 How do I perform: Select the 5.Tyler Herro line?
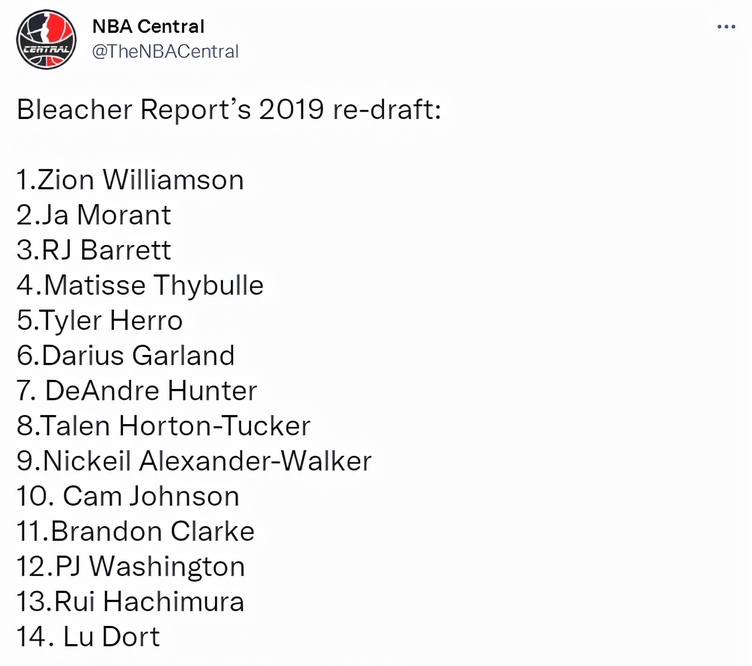point(100,320)
